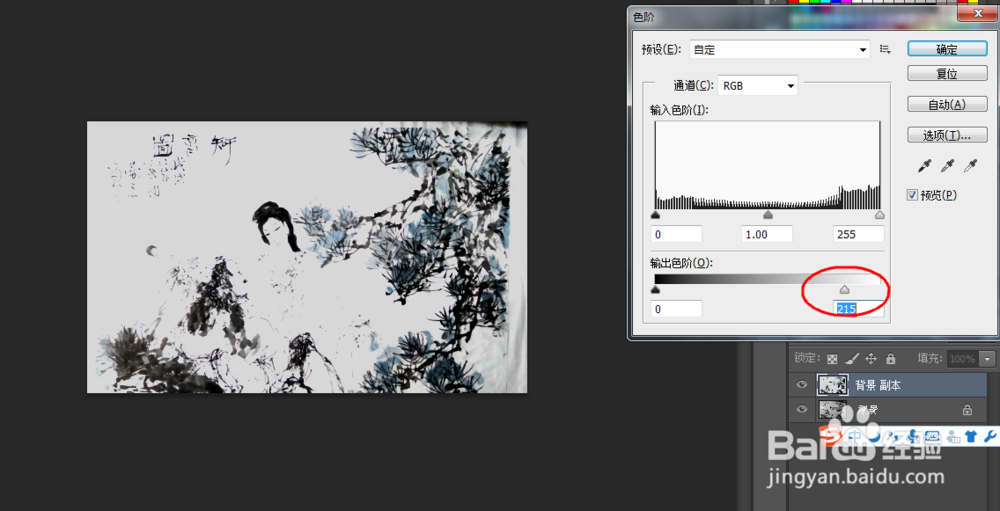Hide the 背景 layer
Image resolution: width=1000 pixels, height=511 pixels.
coord(802,409)
